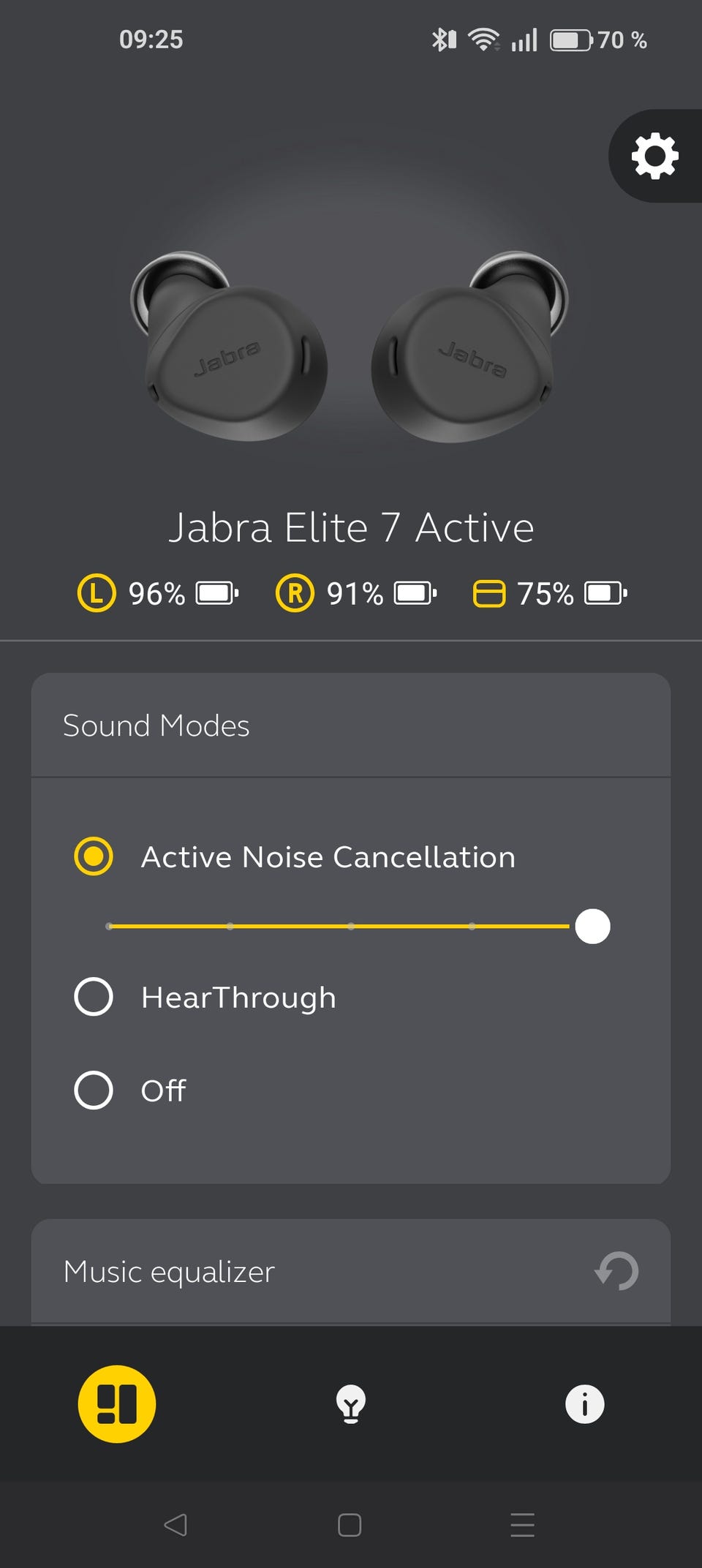Viewport: 702px width, 1568px height.
Task: Reset the Music equalizer with circular arrow
Action: coord(617,1271)
